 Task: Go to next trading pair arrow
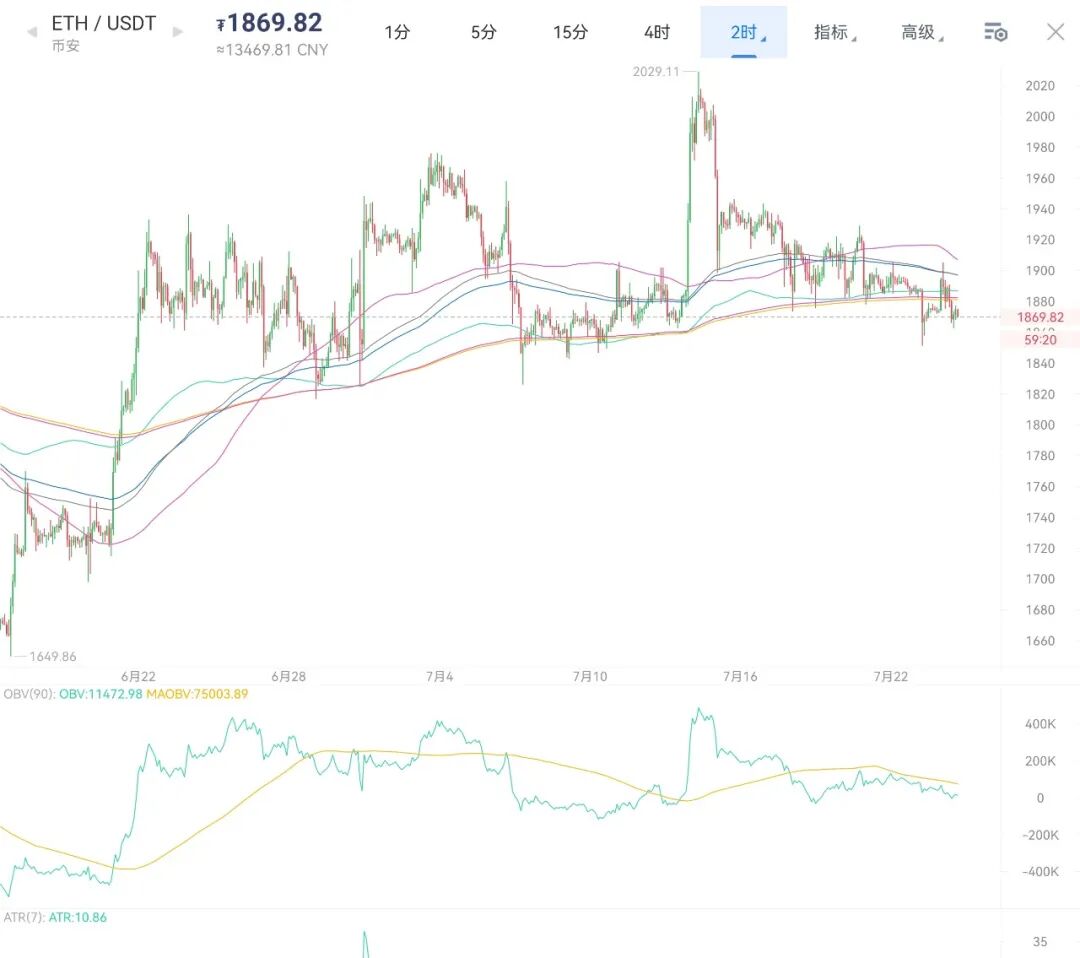coord(178,32)
